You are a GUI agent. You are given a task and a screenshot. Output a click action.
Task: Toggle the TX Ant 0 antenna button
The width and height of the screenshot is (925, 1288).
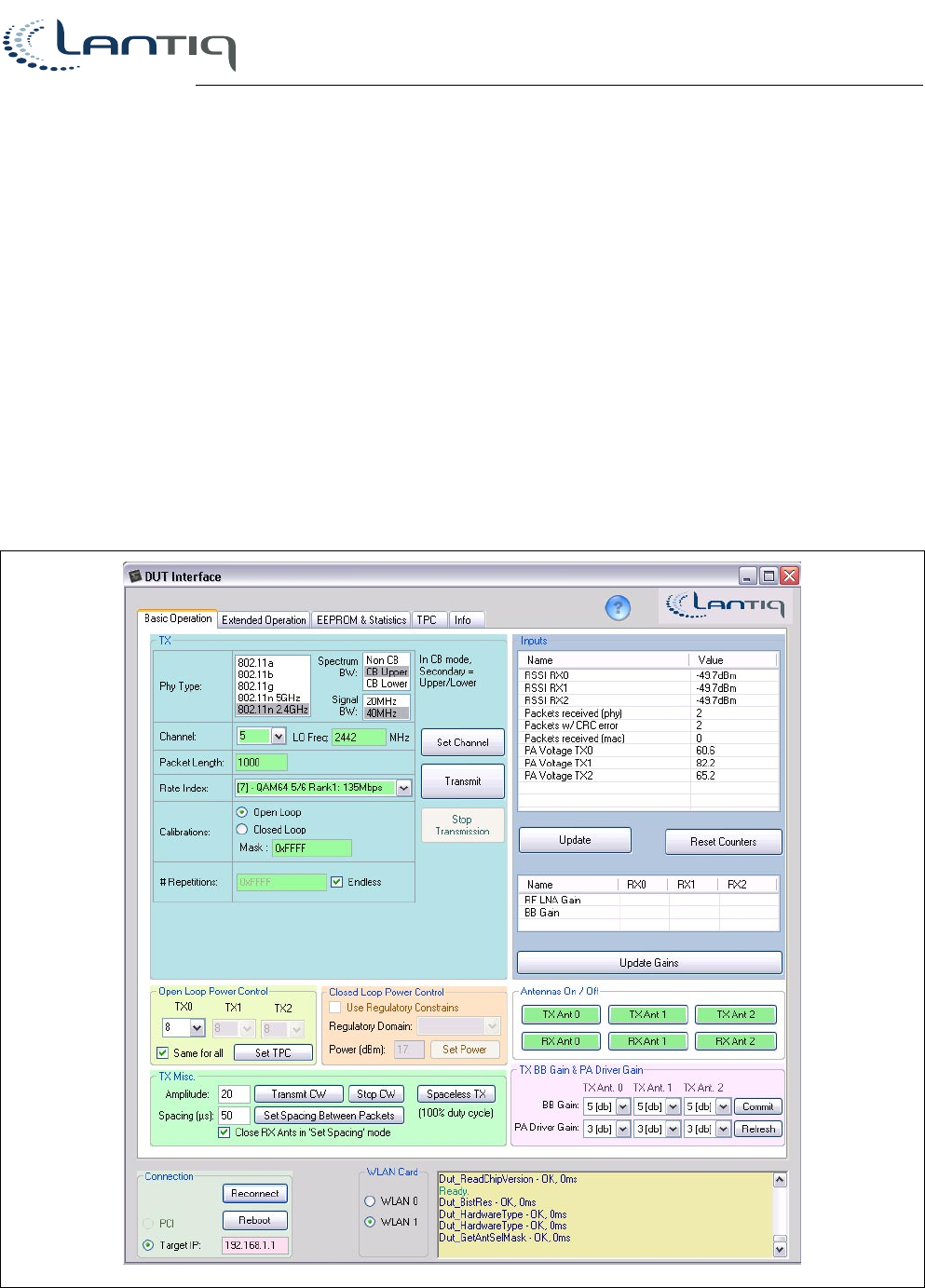tap(562, 1014)
